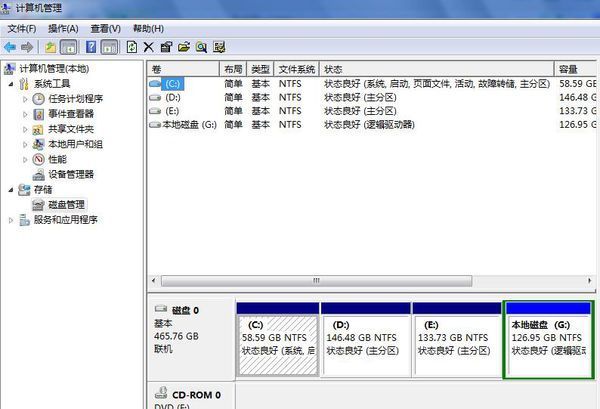Open the 操作(A) menu
The image size is (600, 409).
pyautogui.click(x=63, y=29)
